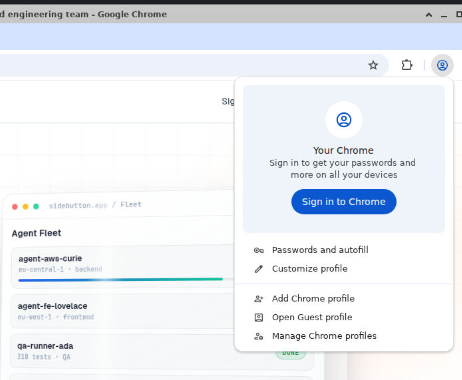Click the 318 tests · QA label
The height and width of the screenshot is (380, 462).
tap(44, 357)
